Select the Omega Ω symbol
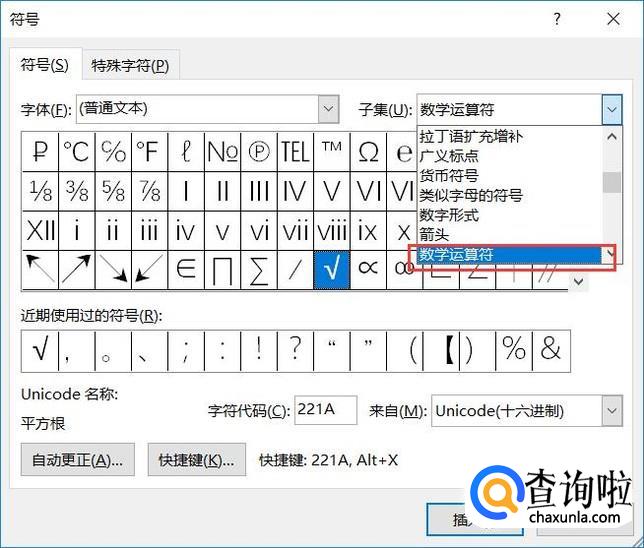This screenshot has width=644, height=548. (x=368, y=152)
